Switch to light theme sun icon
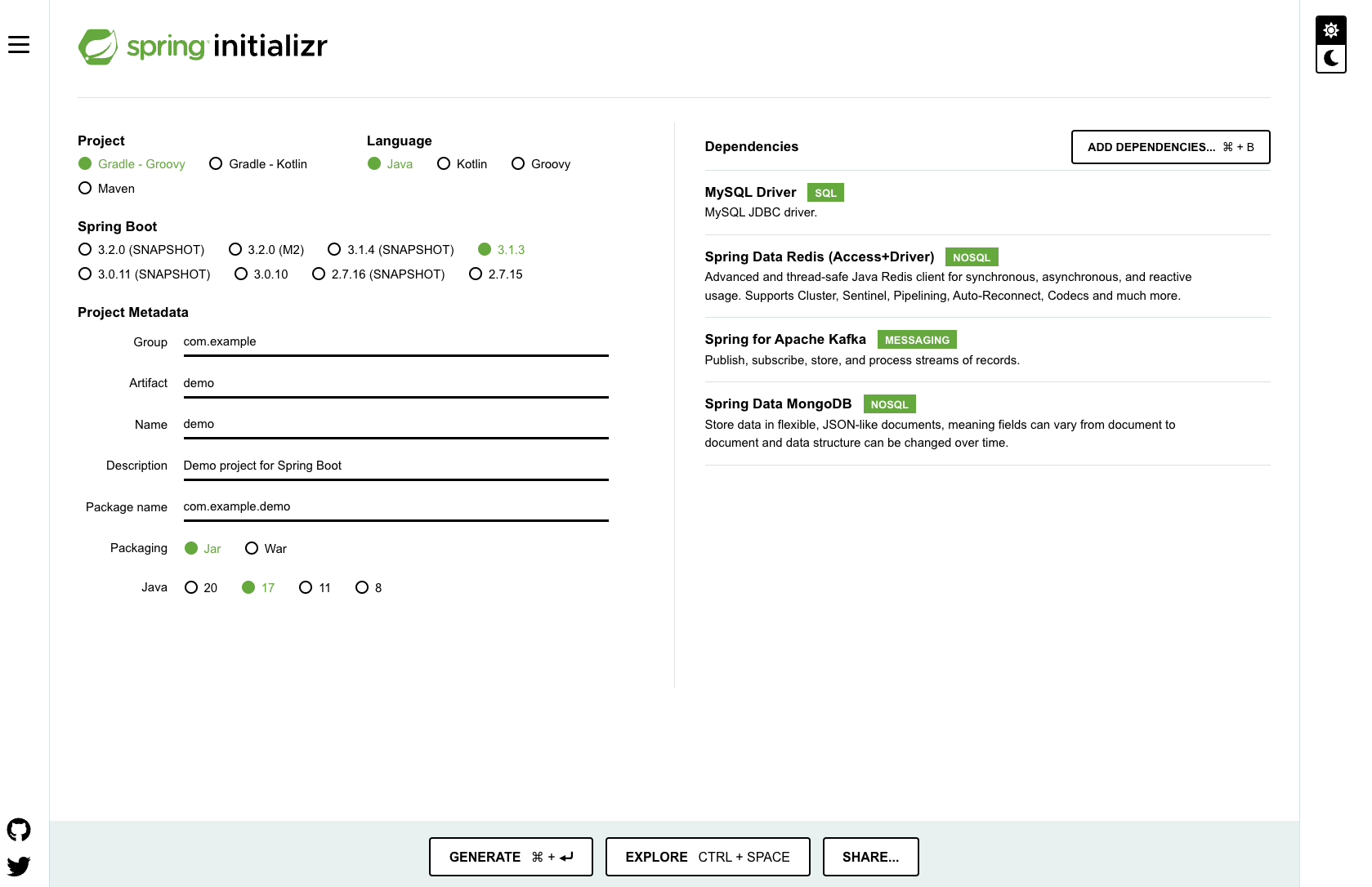 tap(1331, 30)
